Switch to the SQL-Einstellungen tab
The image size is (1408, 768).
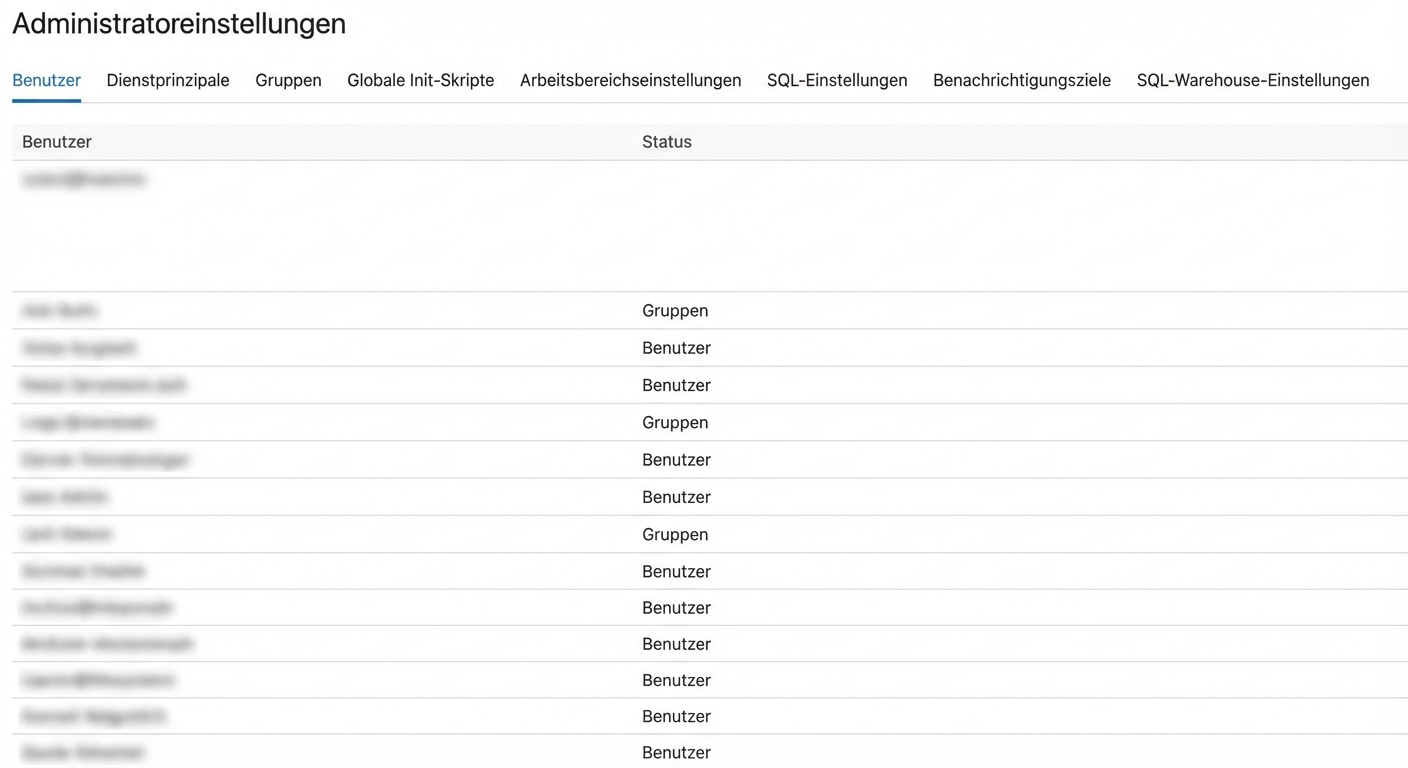[836, 80]
